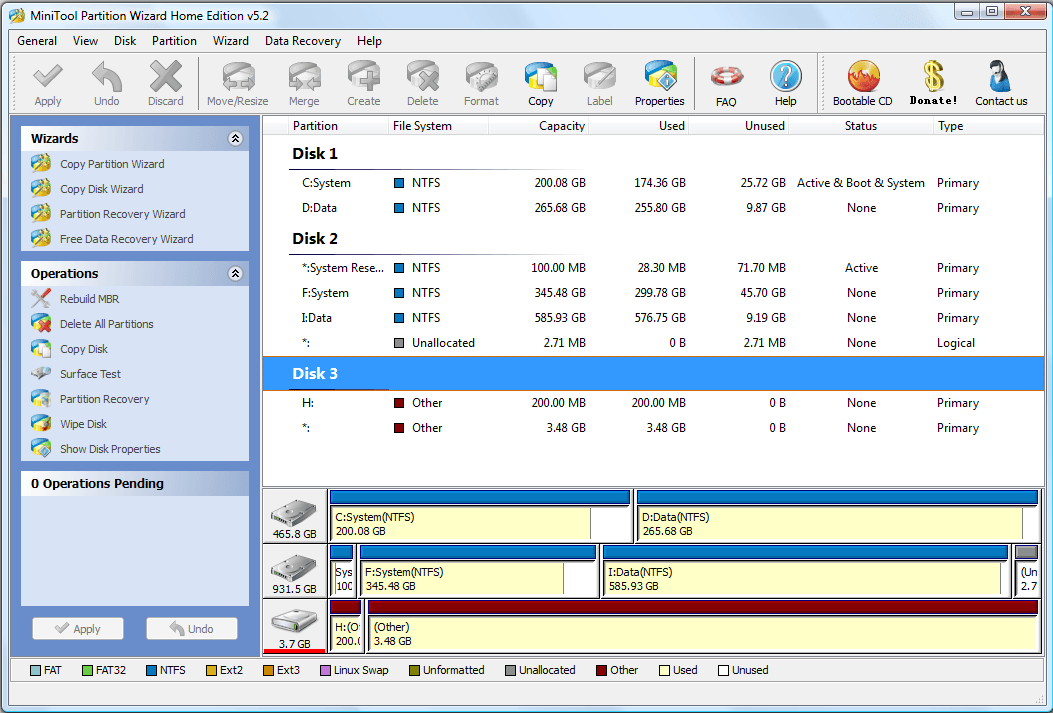The image size is (1053, 713).
Task: Click the Contact us icon
Action: point(1001,77)
